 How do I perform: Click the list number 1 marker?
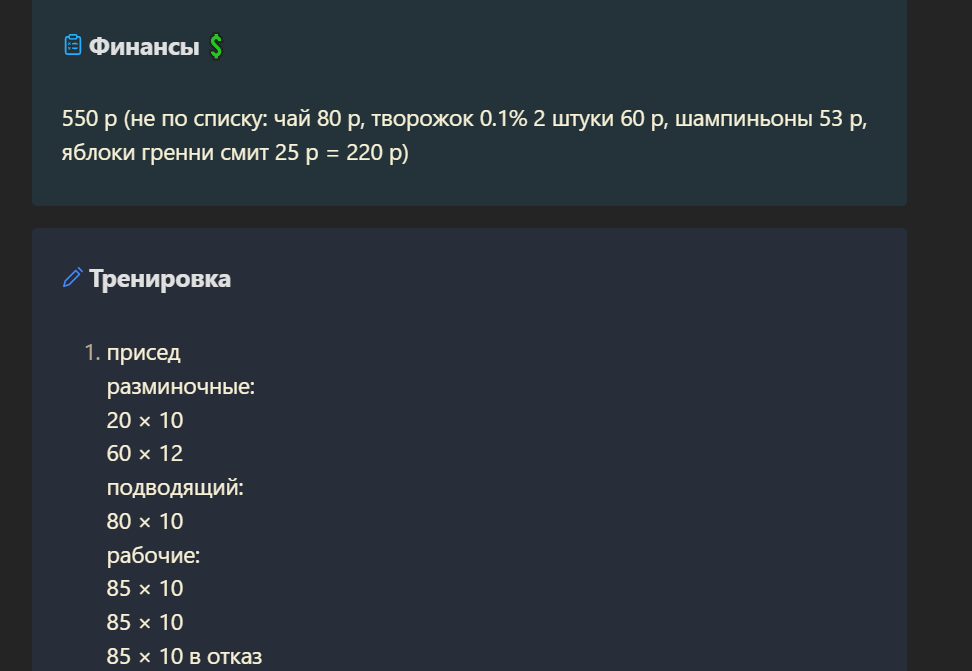(92, 352)
